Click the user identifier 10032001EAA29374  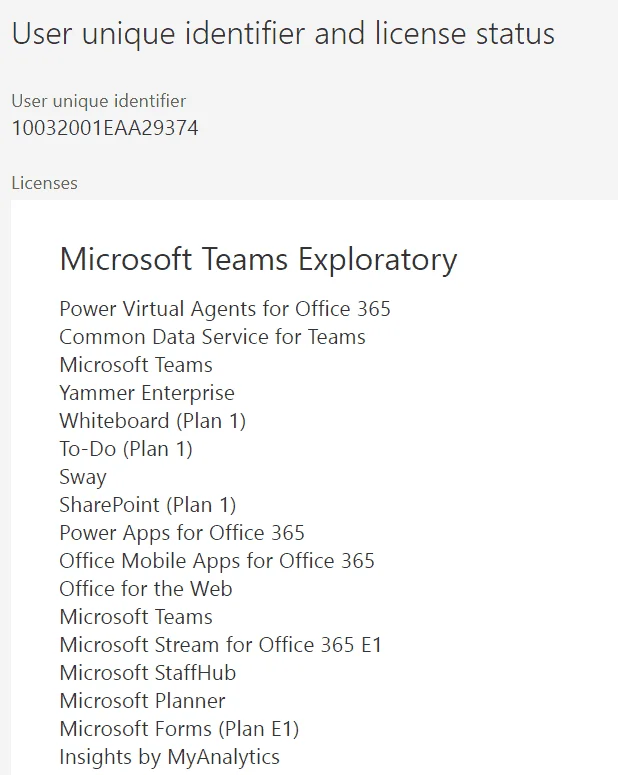[x=105, y=128]
